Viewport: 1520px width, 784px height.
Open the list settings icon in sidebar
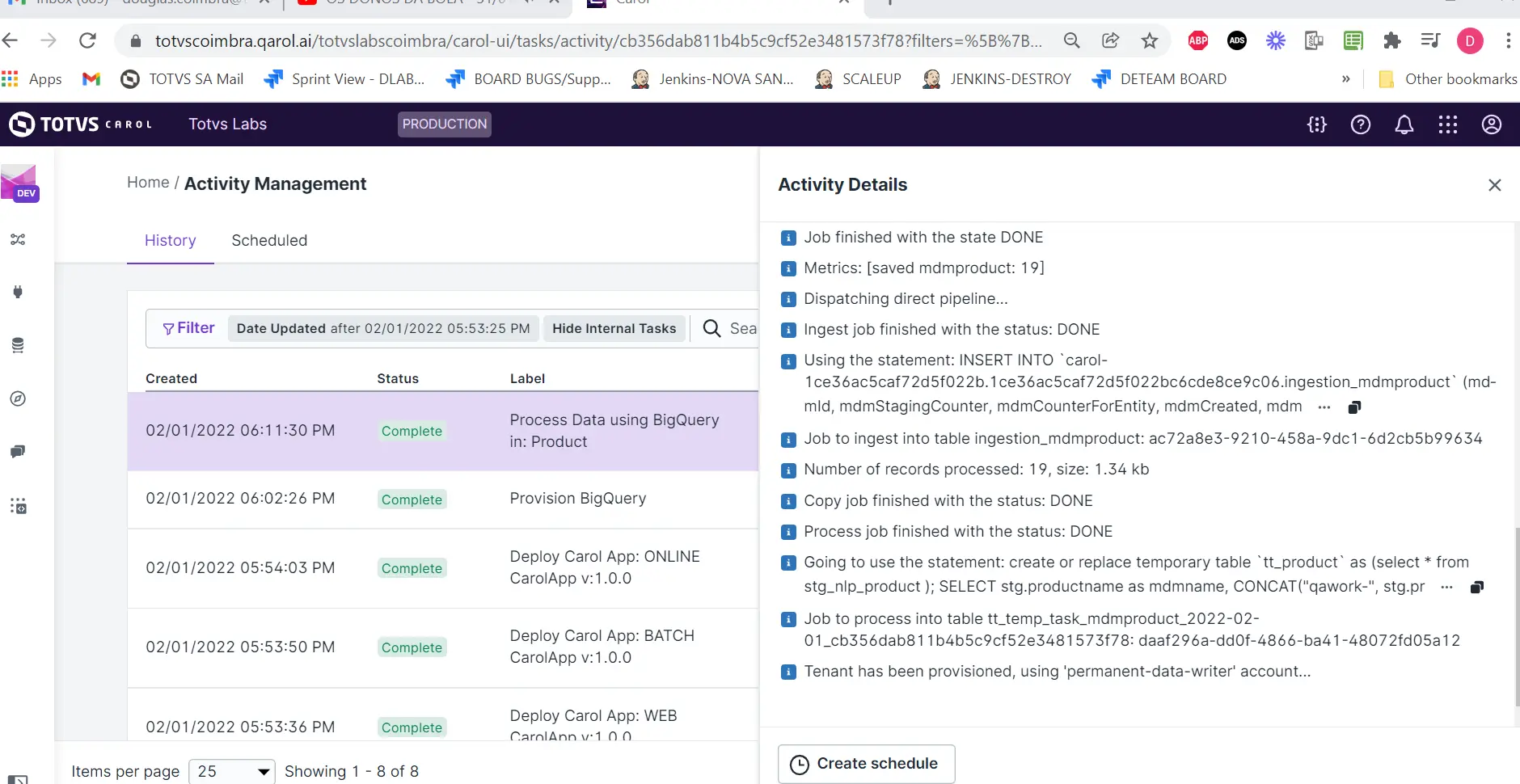tap(18, 506)
